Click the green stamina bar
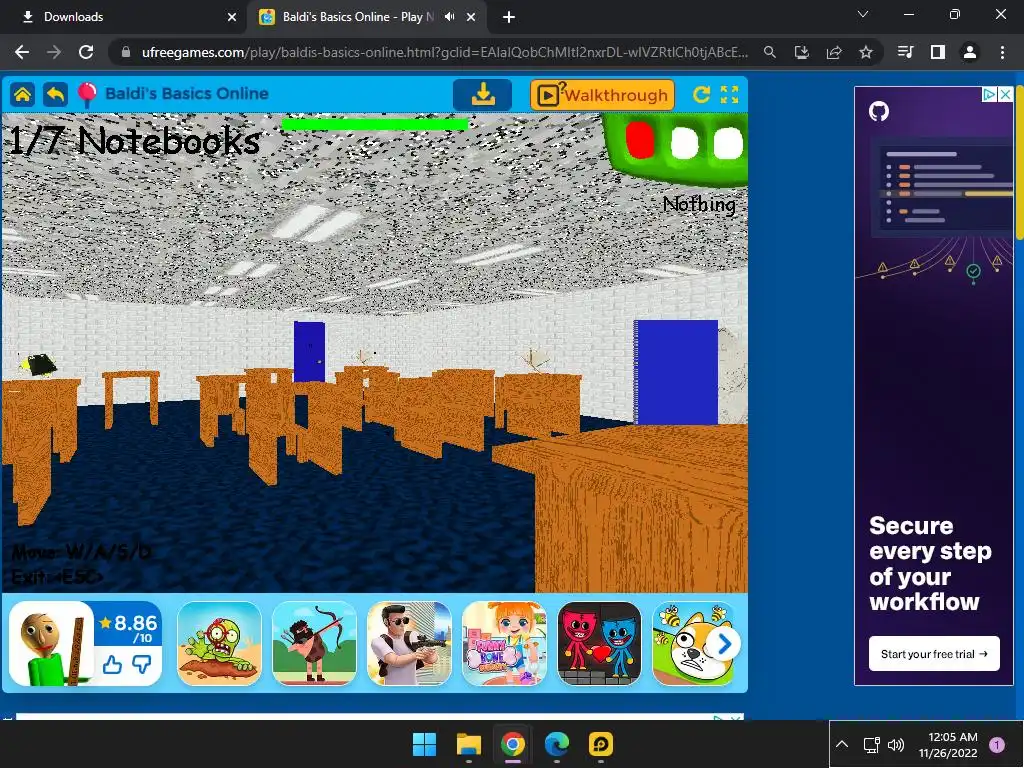The image size is (1024, 768). 376,124
